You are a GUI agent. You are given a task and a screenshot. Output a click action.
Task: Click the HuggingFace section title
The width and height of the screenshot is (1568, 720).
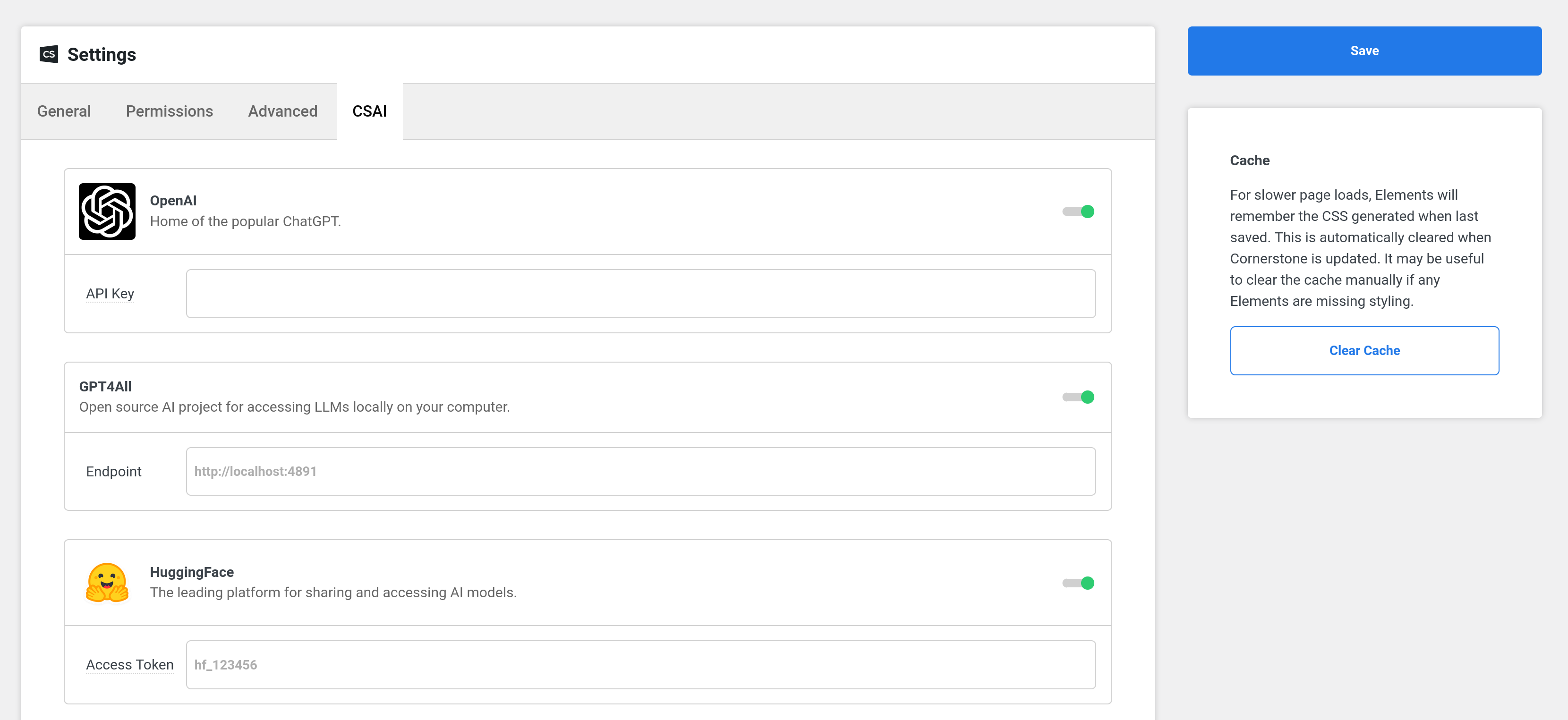[192, 571]
